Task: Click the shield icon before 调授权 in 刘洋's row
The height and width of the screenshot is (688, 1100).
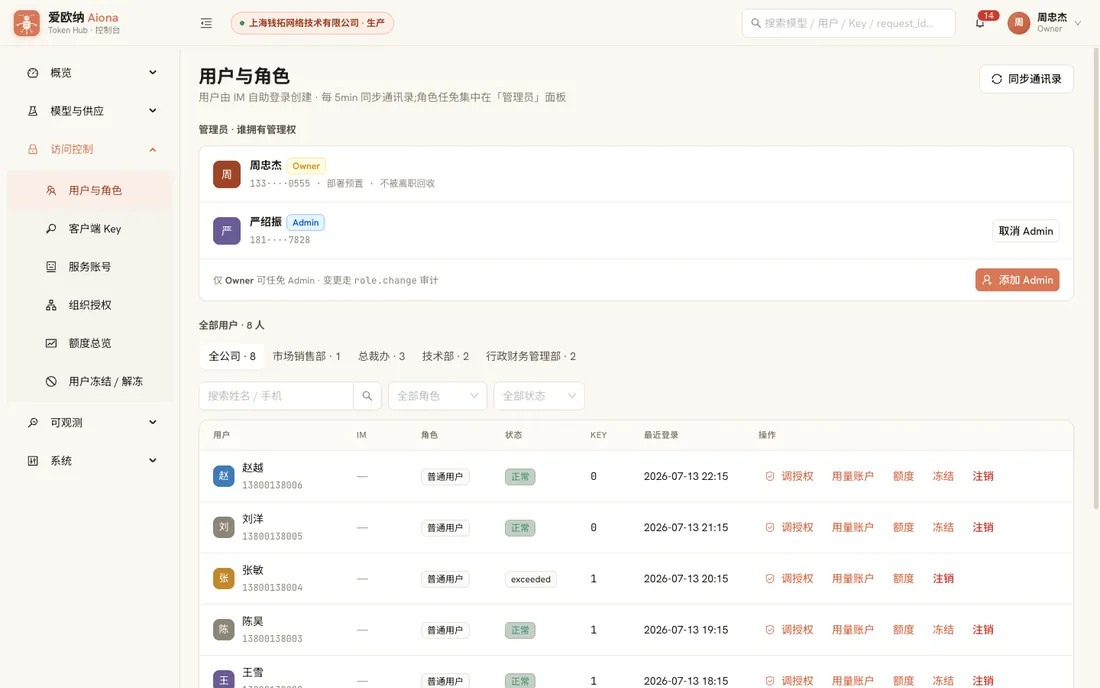Action: tap(770, 527)
